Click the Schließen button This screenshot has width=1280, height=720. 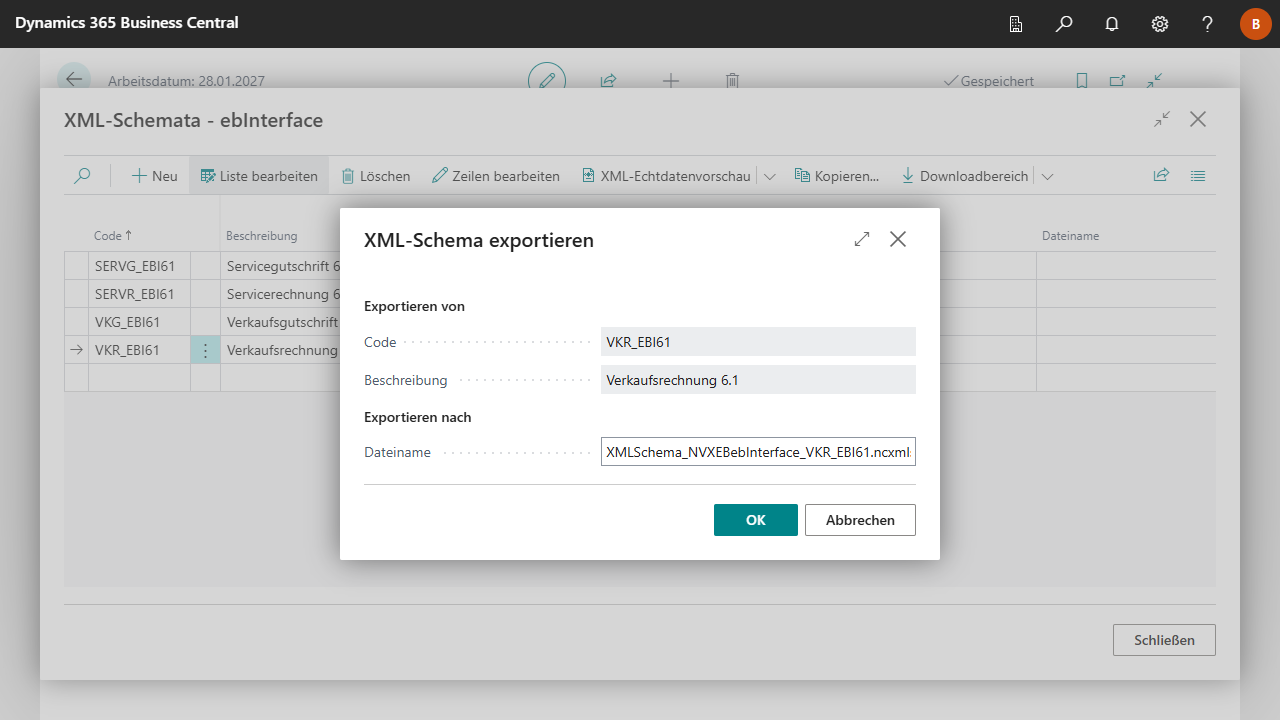click(1164, 640)
